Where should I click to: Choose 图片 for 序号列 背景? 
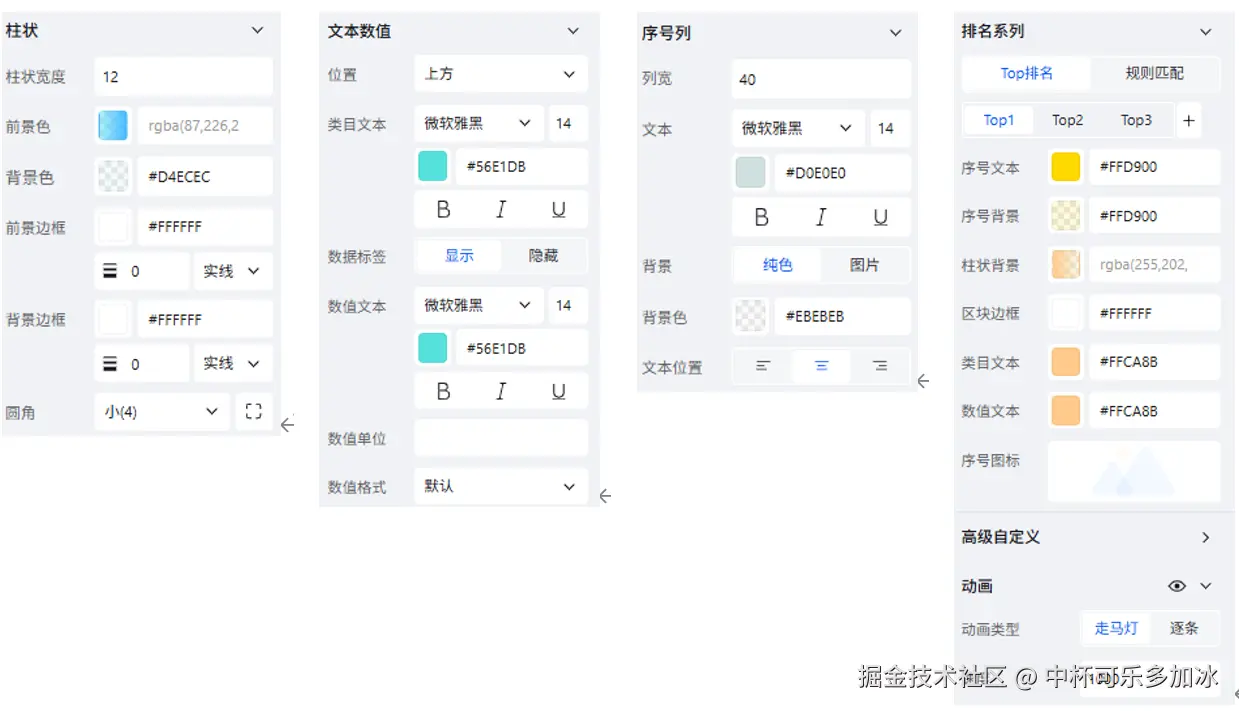(x=865, y=265)
